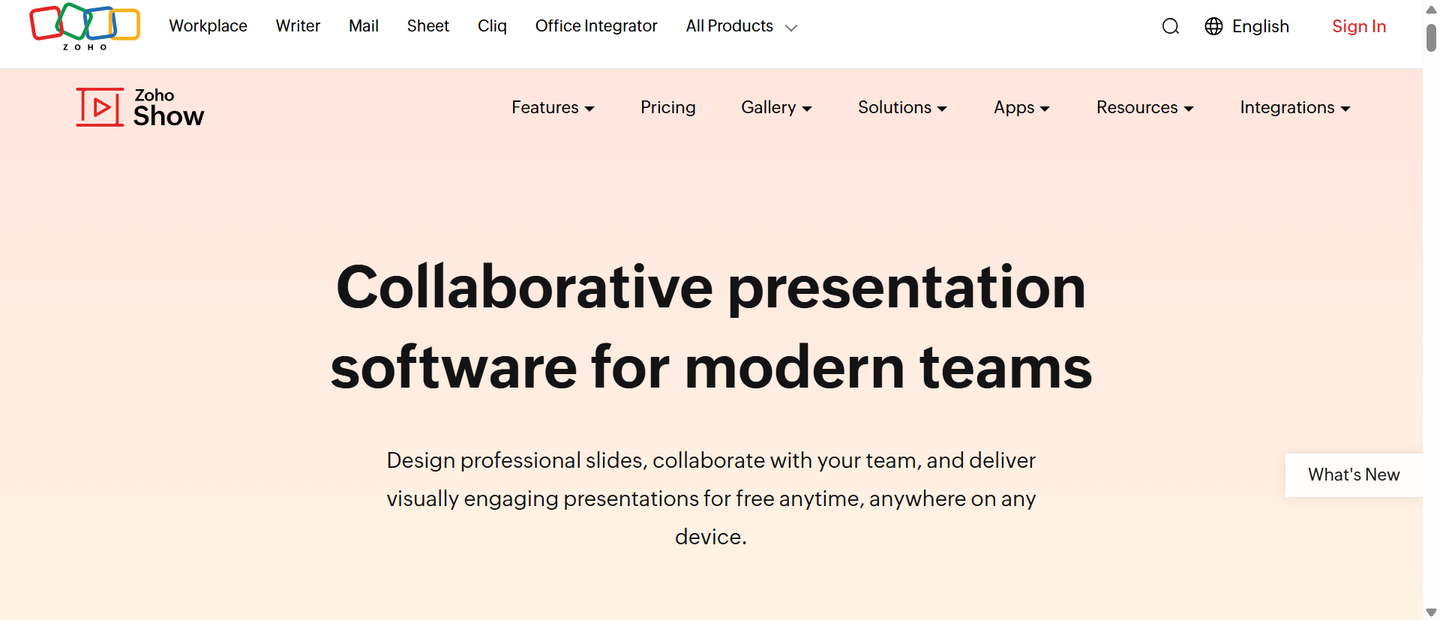Select the English language option
This screenshot has width=1440, height=620.
pos(1260,26)
